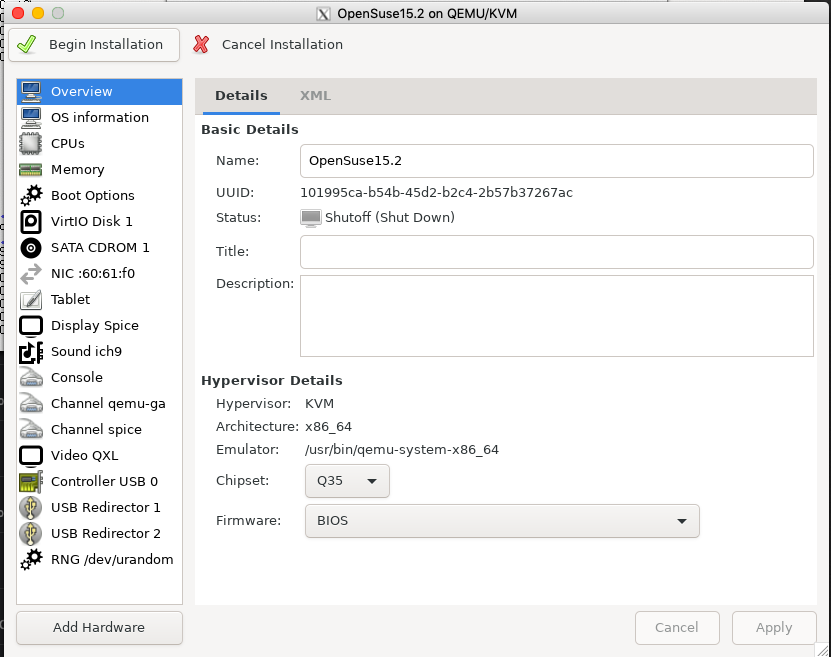Select the OS information computer icon
The image size is (831, 657).
coord(31,118)
